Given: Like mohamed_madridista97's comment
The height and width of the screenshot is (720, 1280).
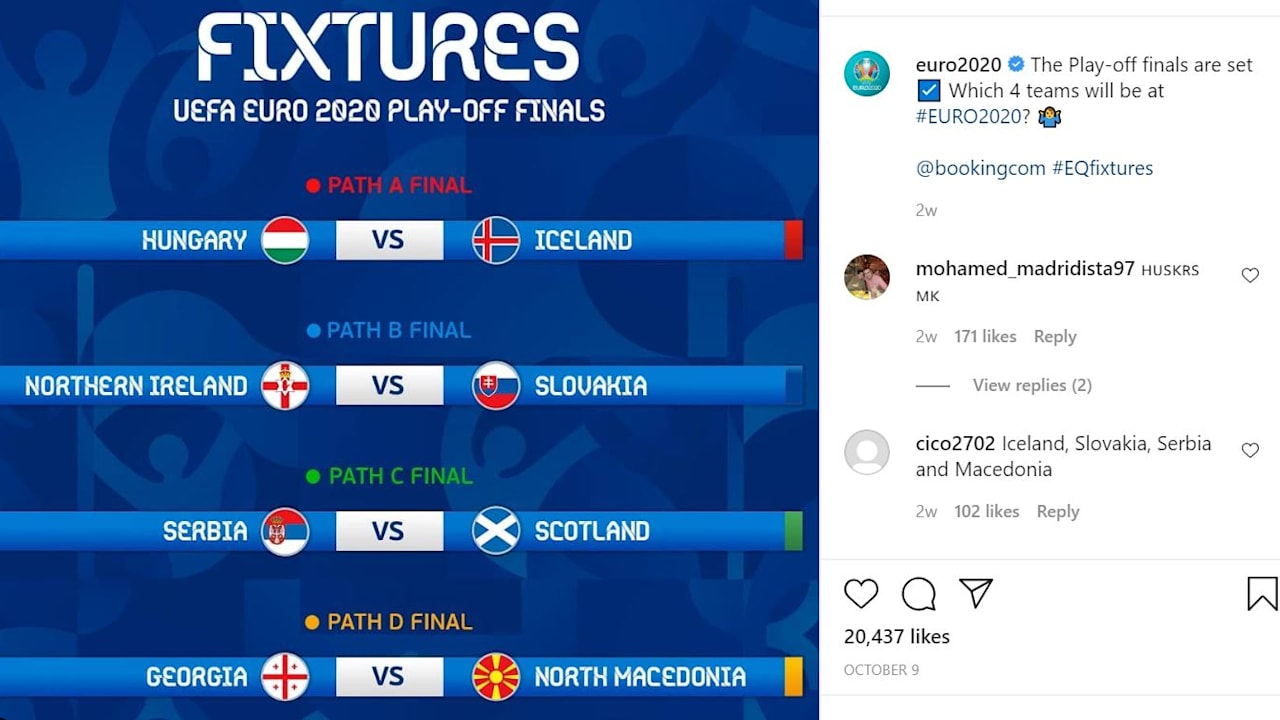Looking at the screenshot, I should (x=1250, y=275).
